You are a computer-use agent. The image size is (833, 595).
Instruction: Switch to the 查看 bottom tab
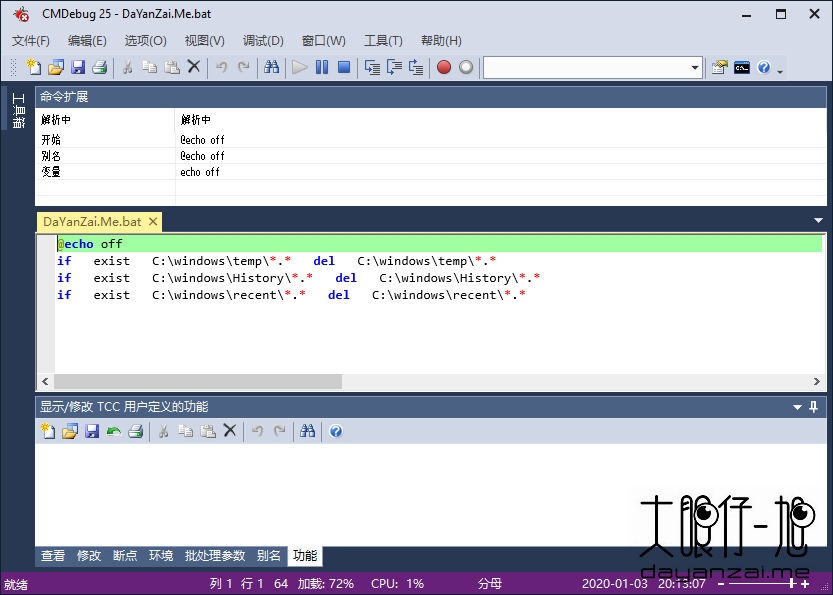point(53,556)
